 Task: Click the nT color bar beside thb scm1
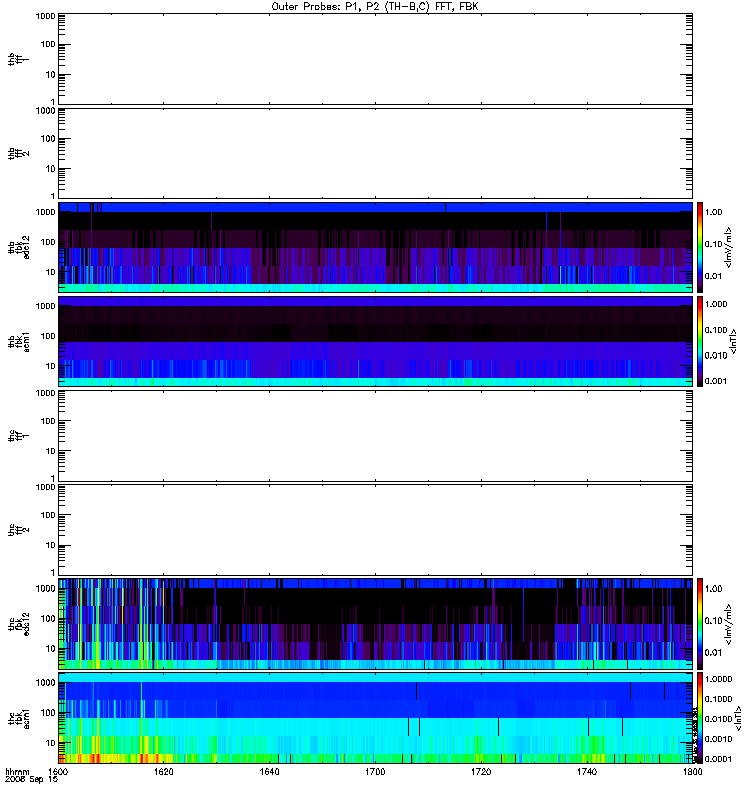tap(700, 341)
